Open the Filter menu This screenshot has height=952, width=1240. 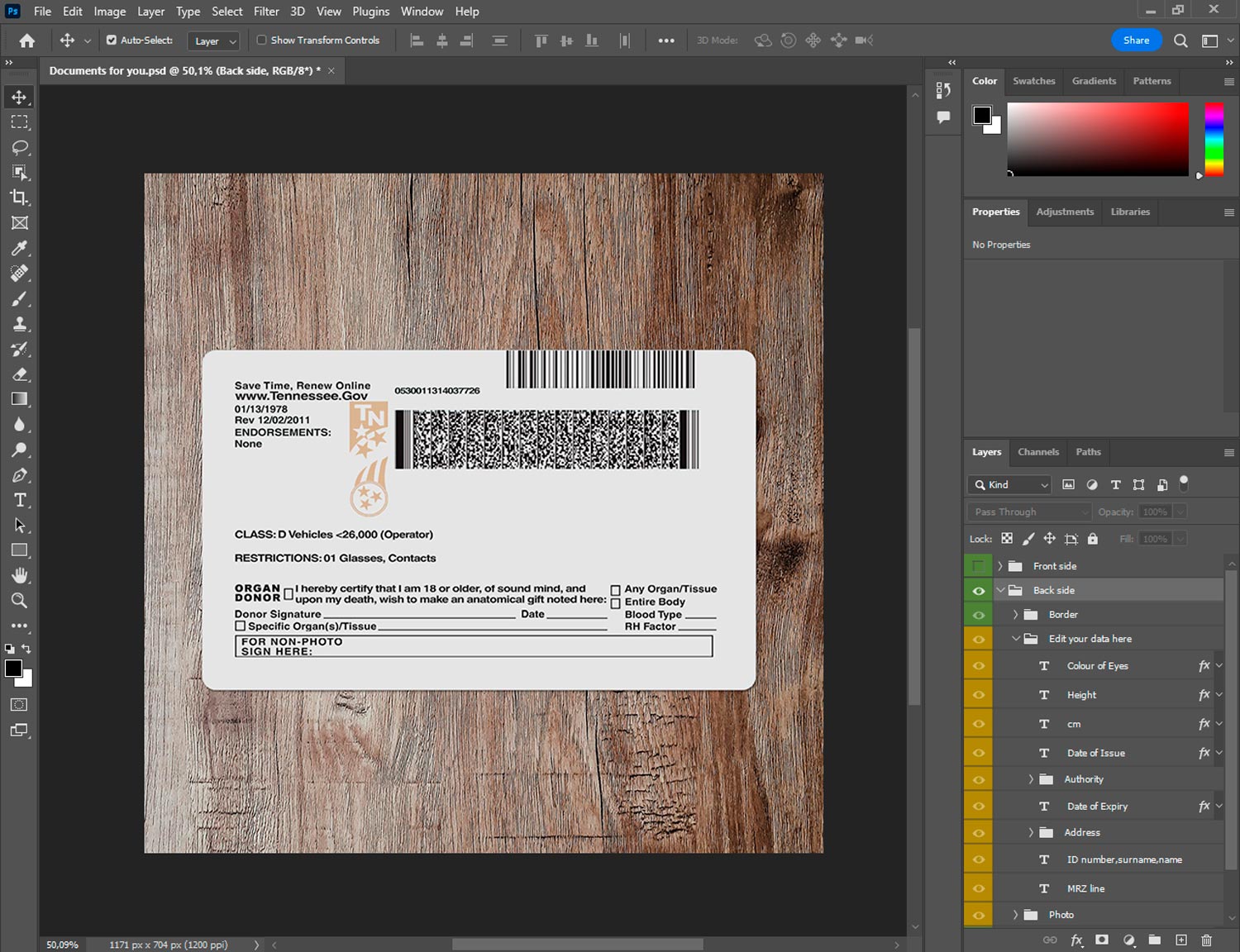pos(266,12)
